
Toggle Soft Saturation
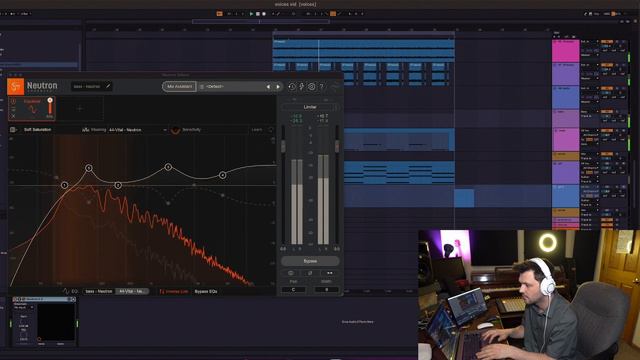(x=38, y=130)
